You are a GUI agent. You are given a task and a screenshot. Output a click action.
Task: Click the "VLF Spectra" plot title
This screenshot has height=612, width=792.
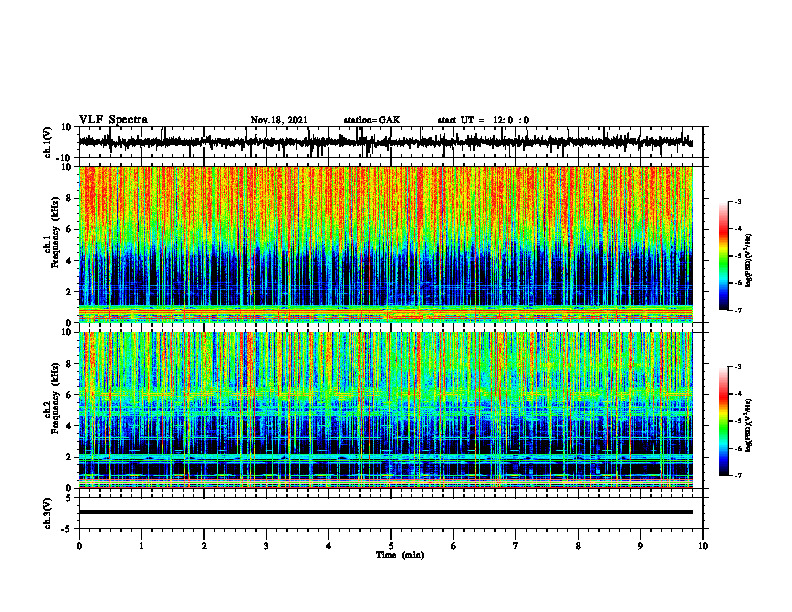pos(113,120)
